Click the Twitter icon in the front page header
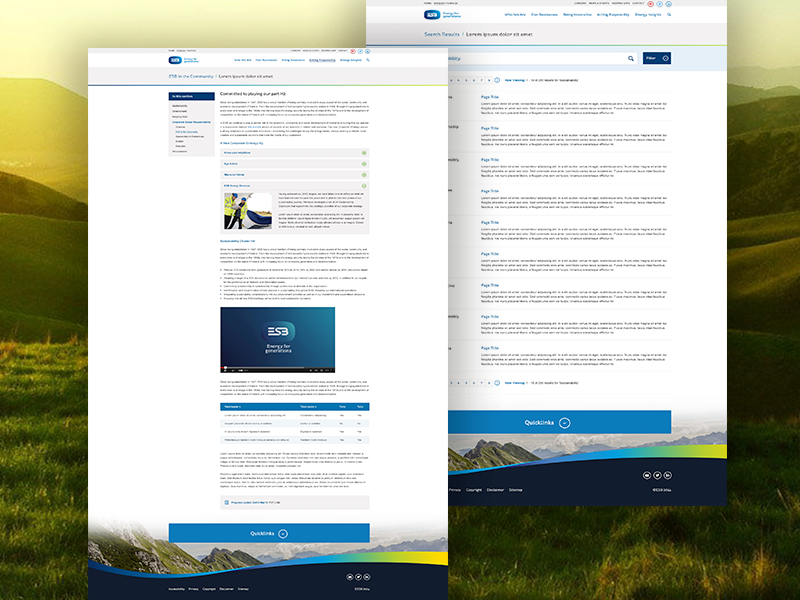 (x=360, y=51)
